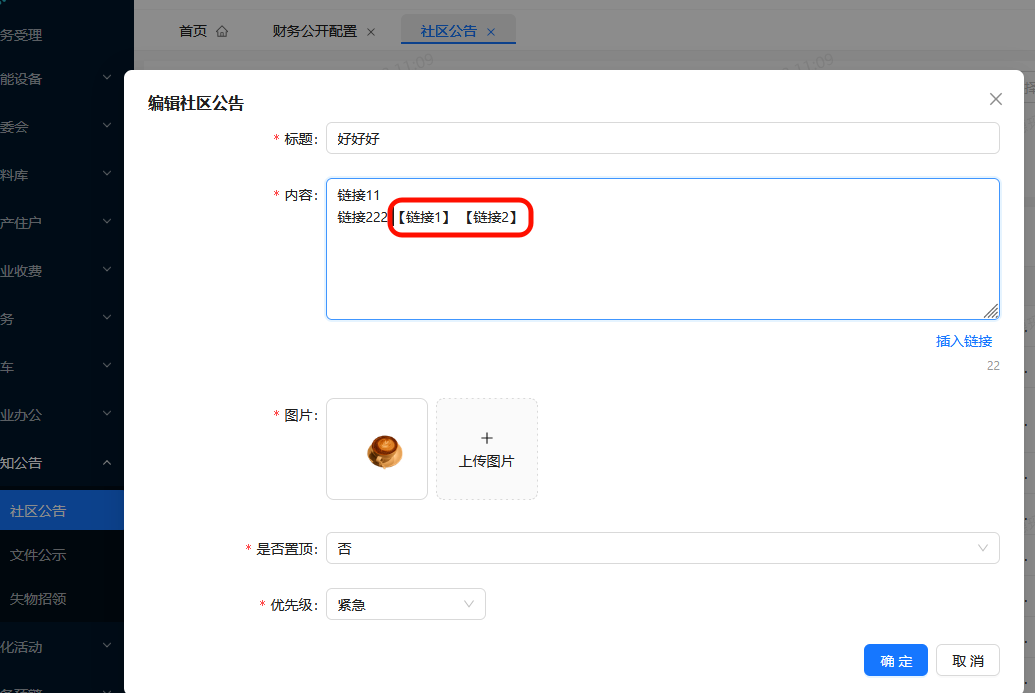The width and height of the screenshot is (1035, 693).
Task: Click the 取消 cancel button
Action: (967, 660)
